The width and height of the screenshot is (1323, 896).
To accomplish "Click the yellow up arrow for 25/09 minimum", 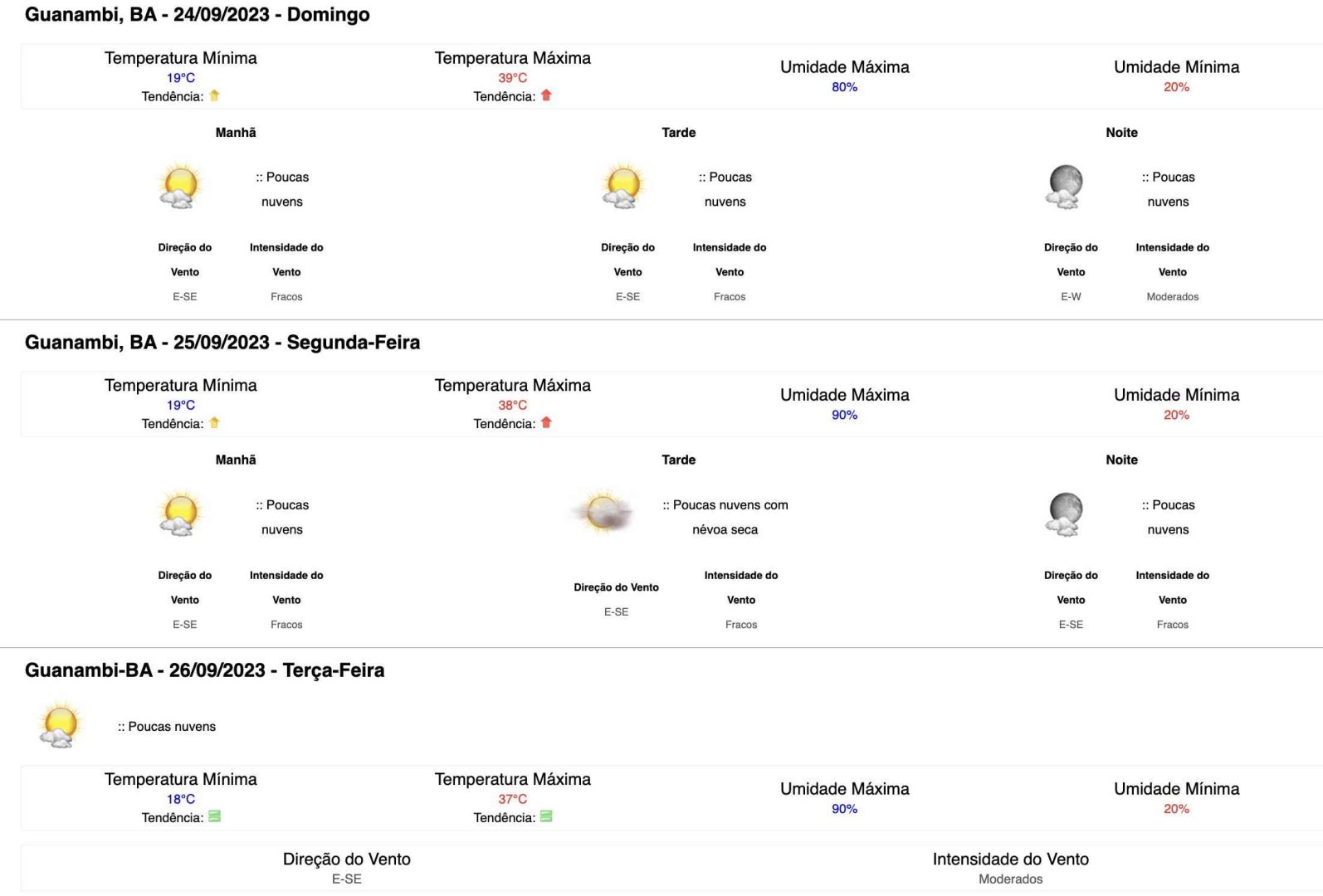I will [214, 422].
